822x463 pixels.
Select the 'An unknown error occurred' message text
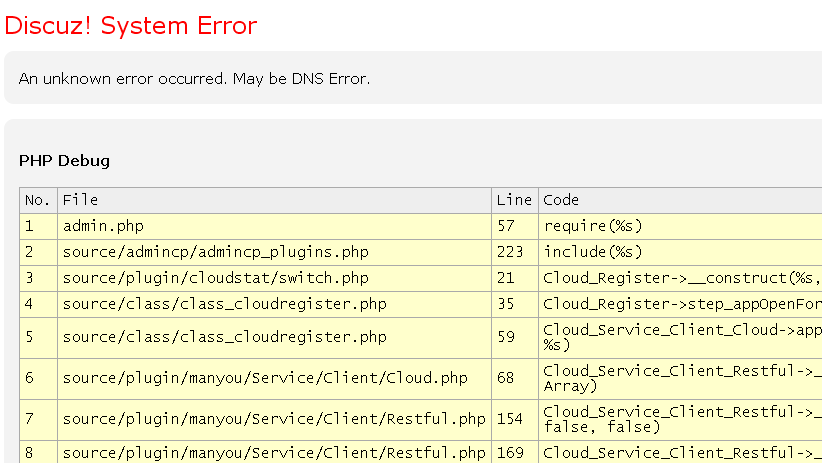click(x=194, y=79)
